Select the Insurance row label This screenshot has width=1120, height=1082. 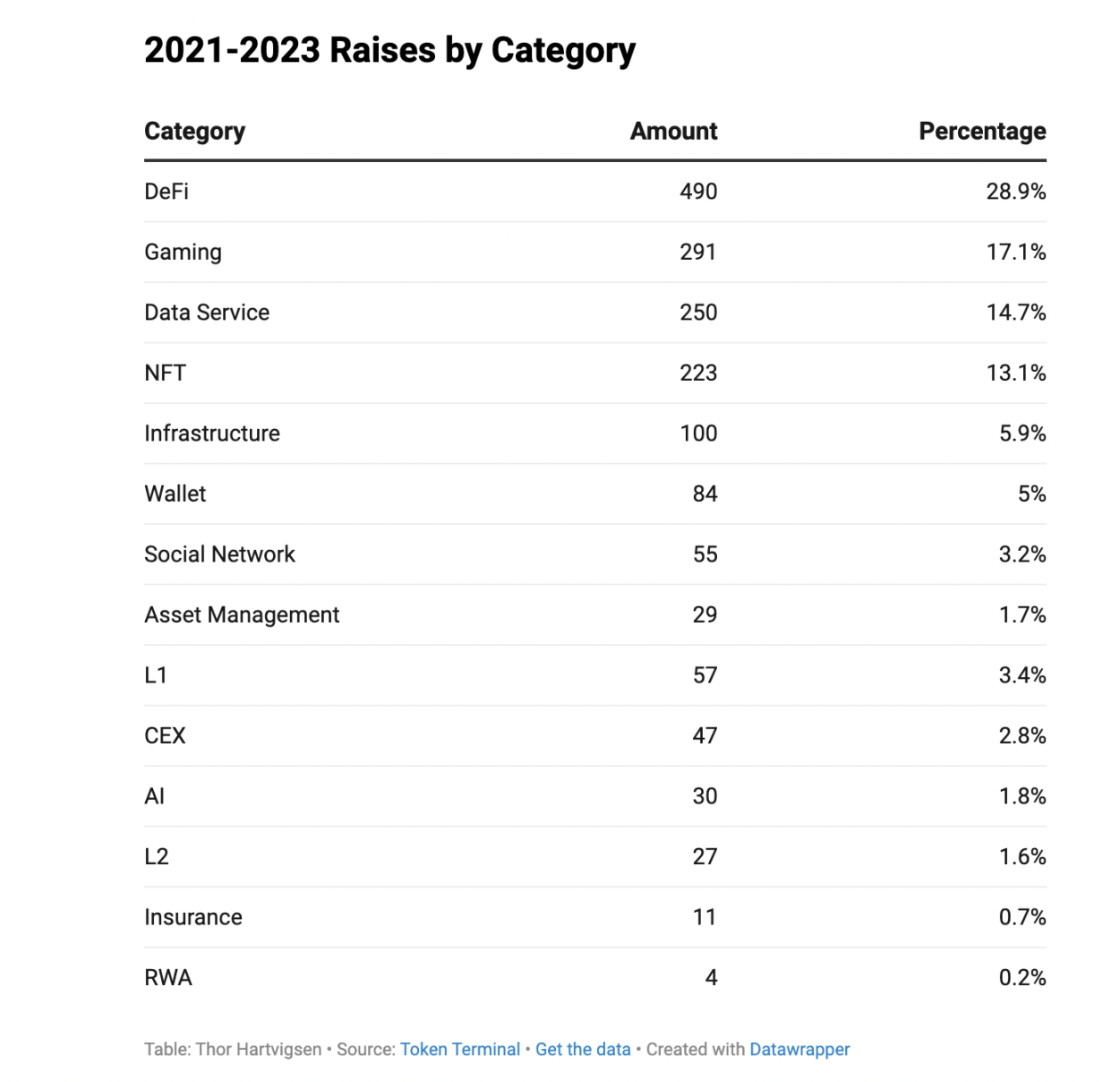tap(193, 917)
